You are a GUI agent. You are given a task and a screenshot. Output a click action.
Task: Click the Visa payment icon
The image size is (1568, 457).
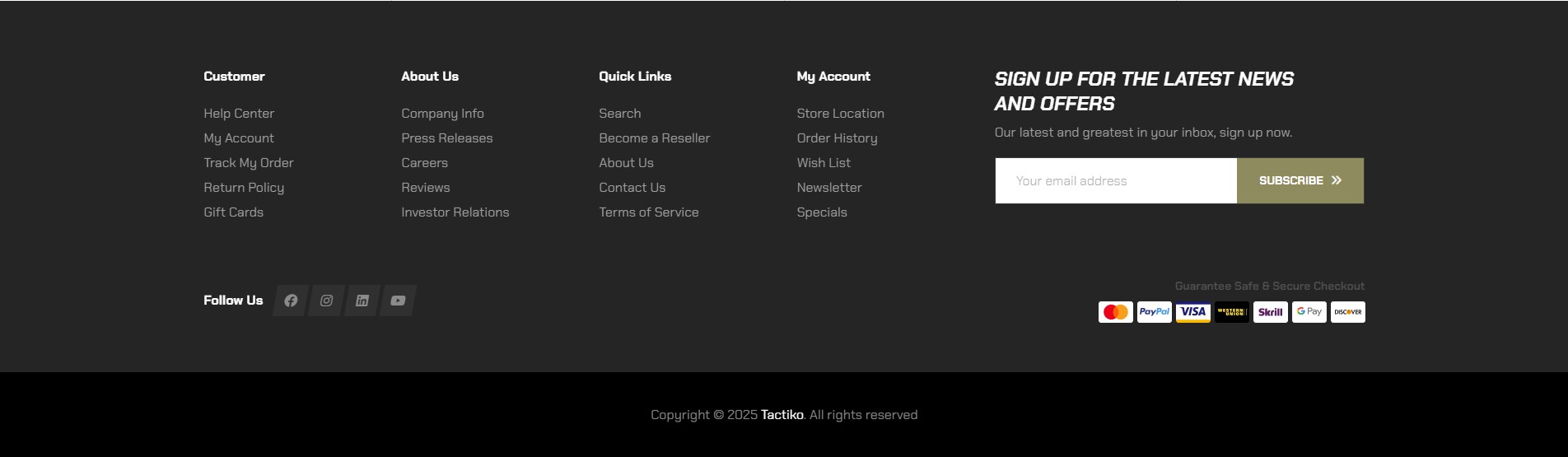coord(1193,312)
